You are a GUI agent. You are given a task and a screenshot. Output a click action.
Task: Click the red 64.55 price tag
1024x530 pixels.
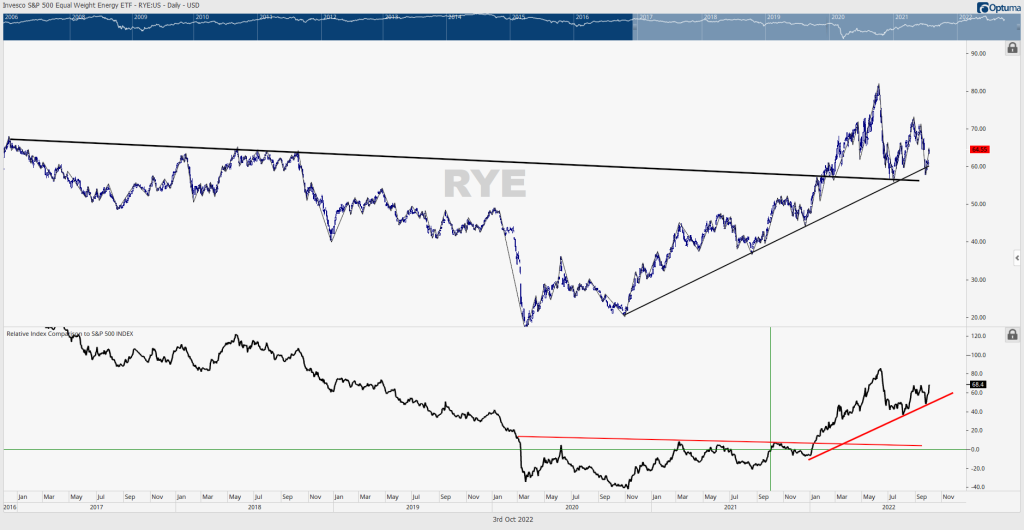click(978, 149)
